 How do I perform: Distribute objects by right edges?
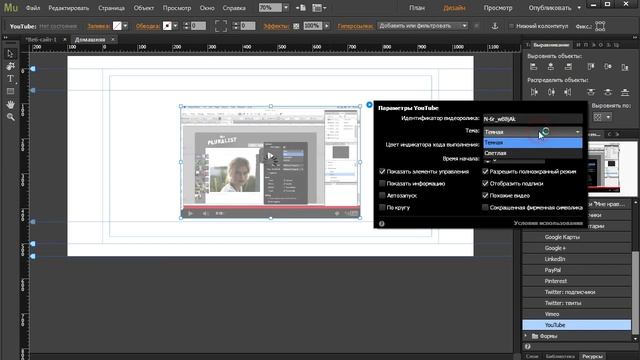click(x=568, y=92)
